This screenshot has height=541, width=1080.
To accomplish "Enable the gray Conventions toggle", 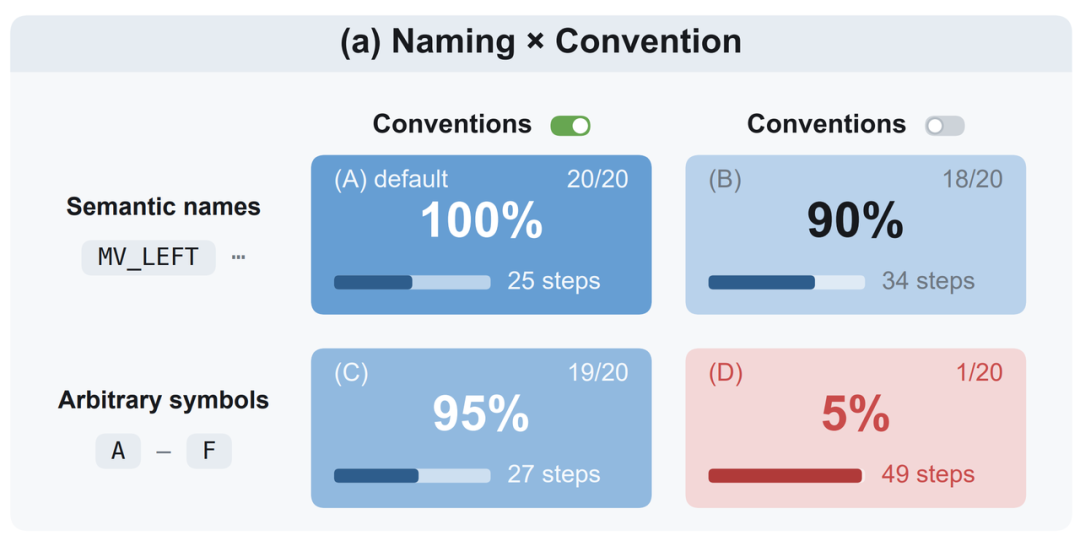I will pos(944,125).
